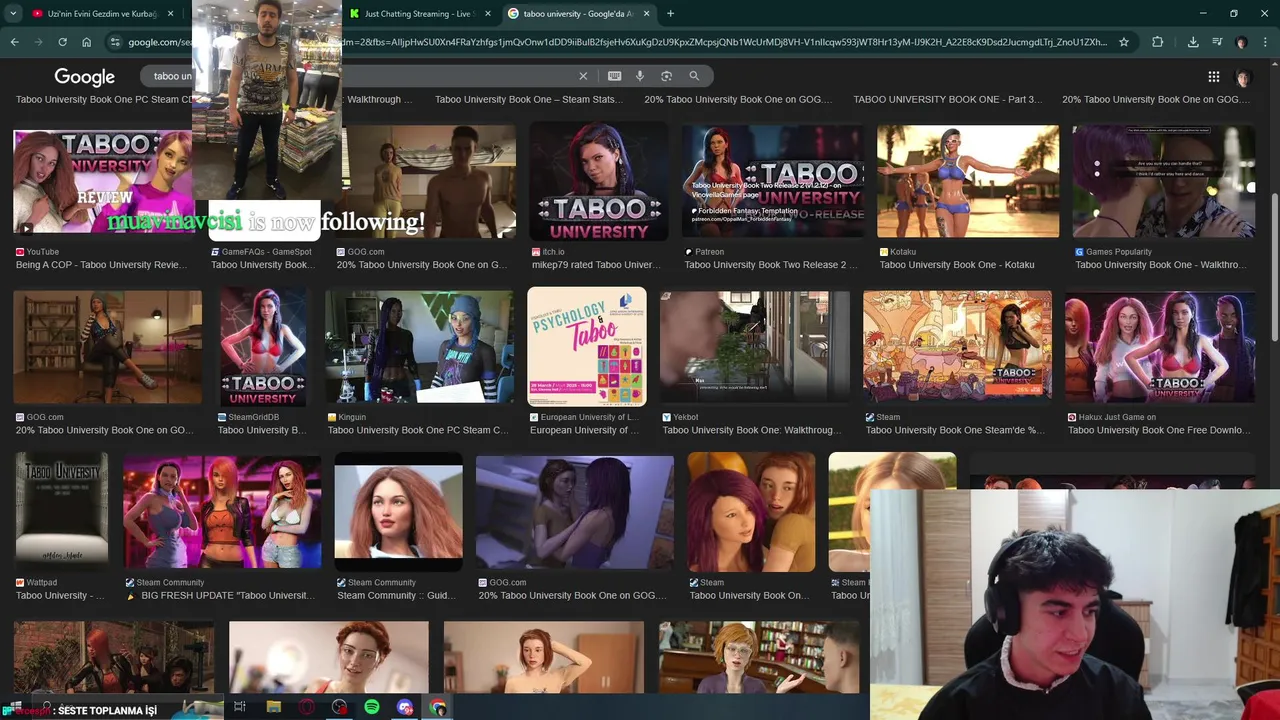Search by image with Google Lens icon
The image size is (1280, 720).
[666, 76]
